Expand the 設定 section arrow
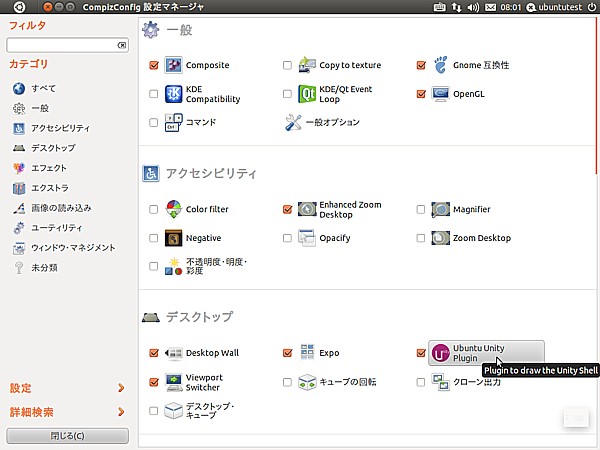This screenshot has width=600, height=450. [x=121, y=388]
